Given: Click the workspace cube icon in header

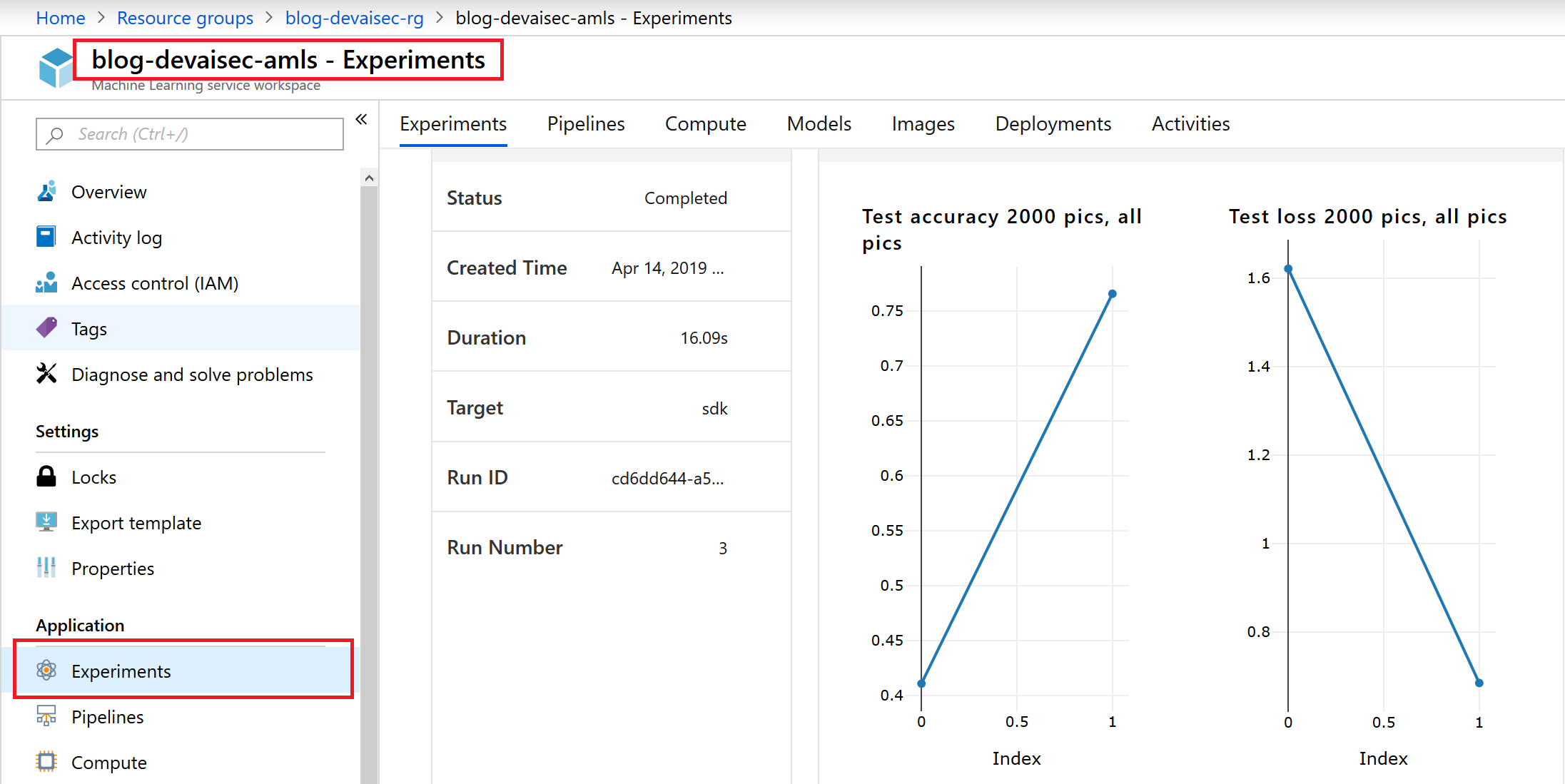Looking at the screenshot, I should click(x=56, y=68).
